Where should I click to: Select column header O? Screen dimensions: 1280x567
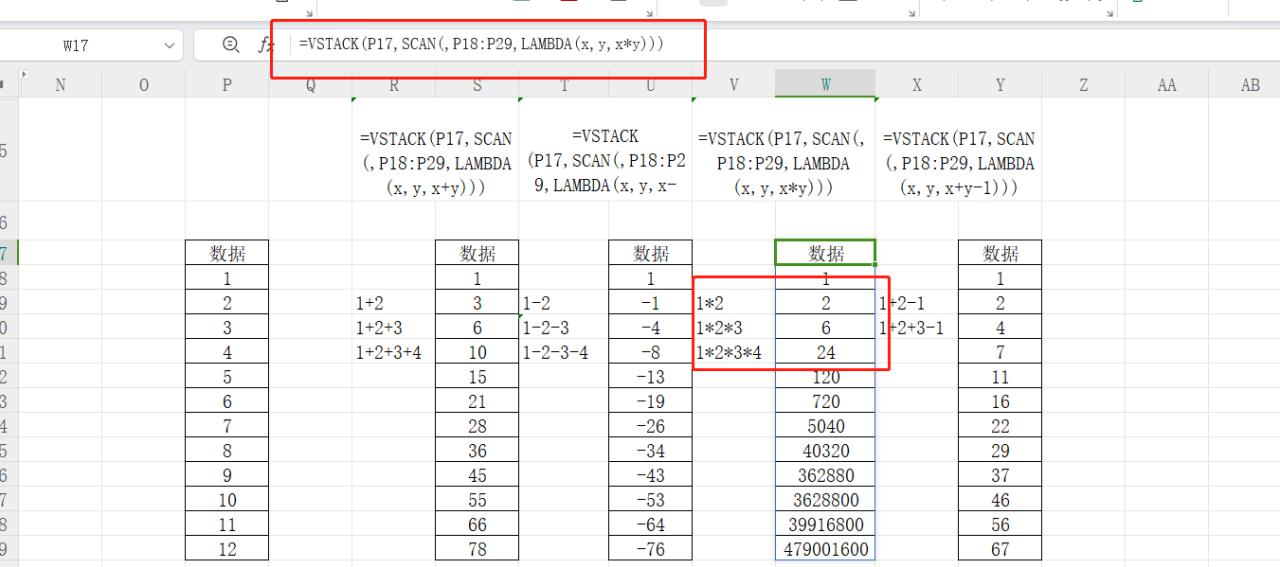pos(144,85)
